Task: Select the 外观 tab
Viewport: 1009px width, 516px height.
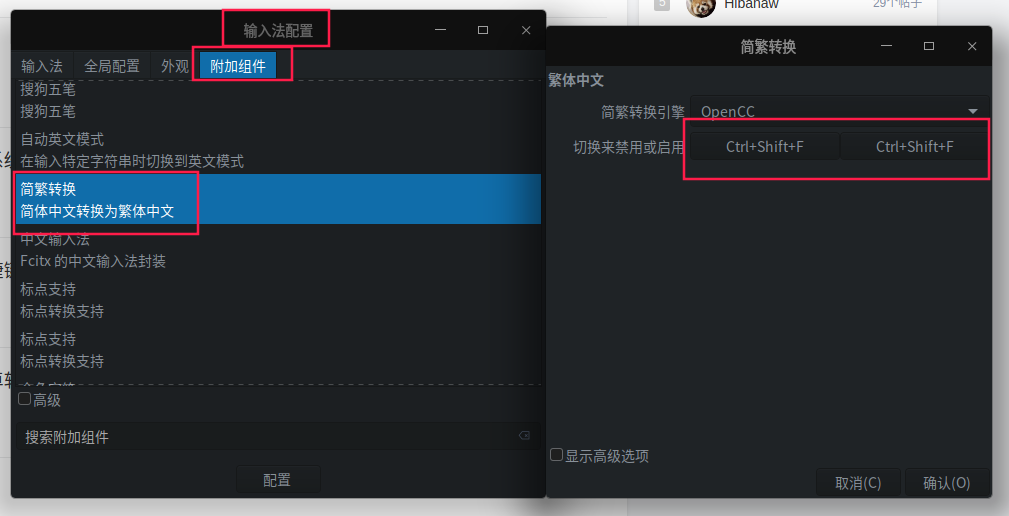Action: (x=175, y=66)
